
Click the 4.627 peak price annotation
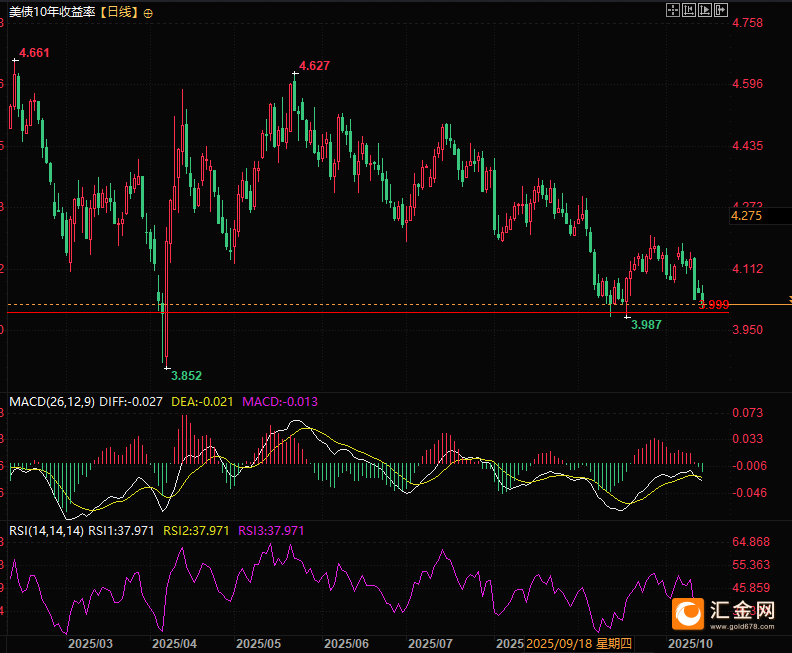point(314,66)
